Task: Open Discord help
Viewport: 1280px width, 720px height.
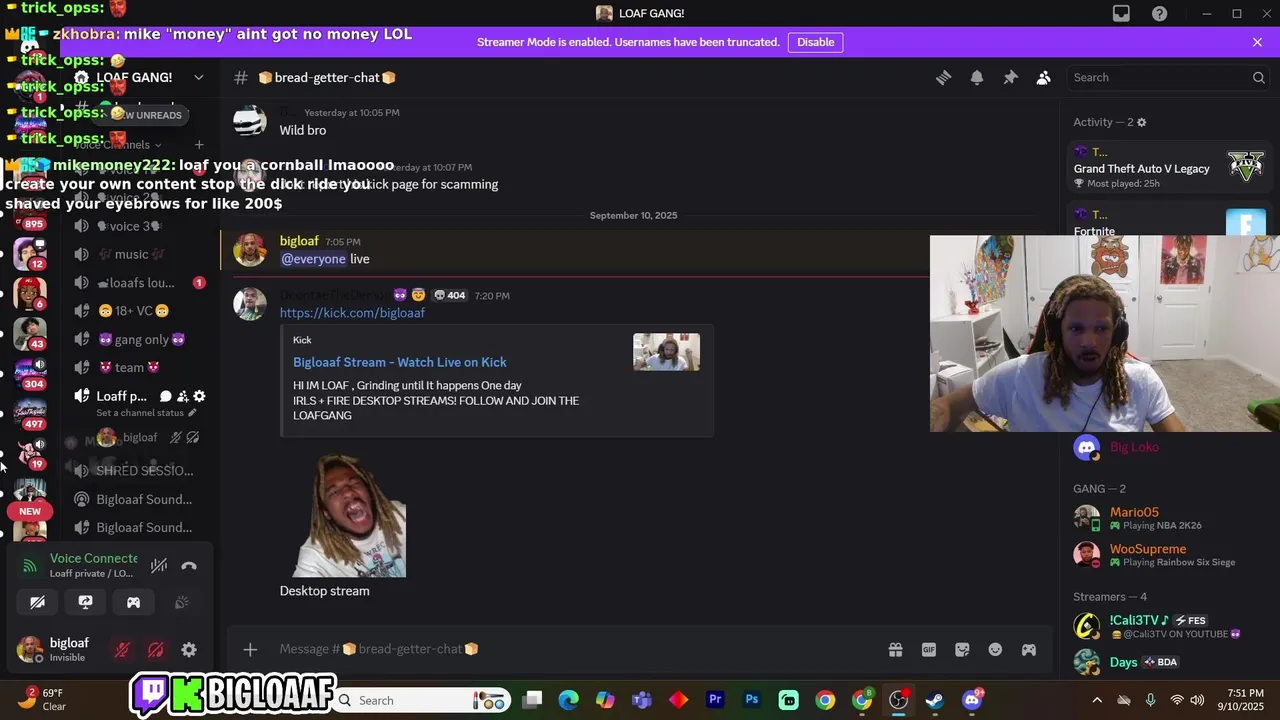Action: coord(1159,13)
